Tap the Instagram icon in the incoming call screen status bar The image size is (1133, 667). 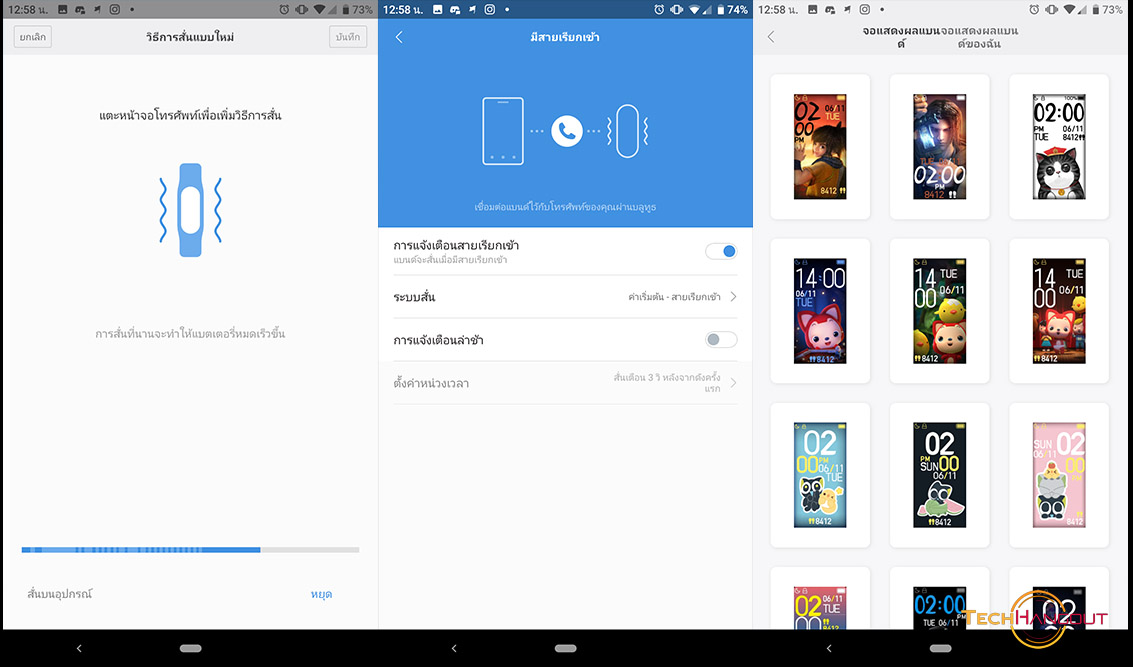pos(490,9)
